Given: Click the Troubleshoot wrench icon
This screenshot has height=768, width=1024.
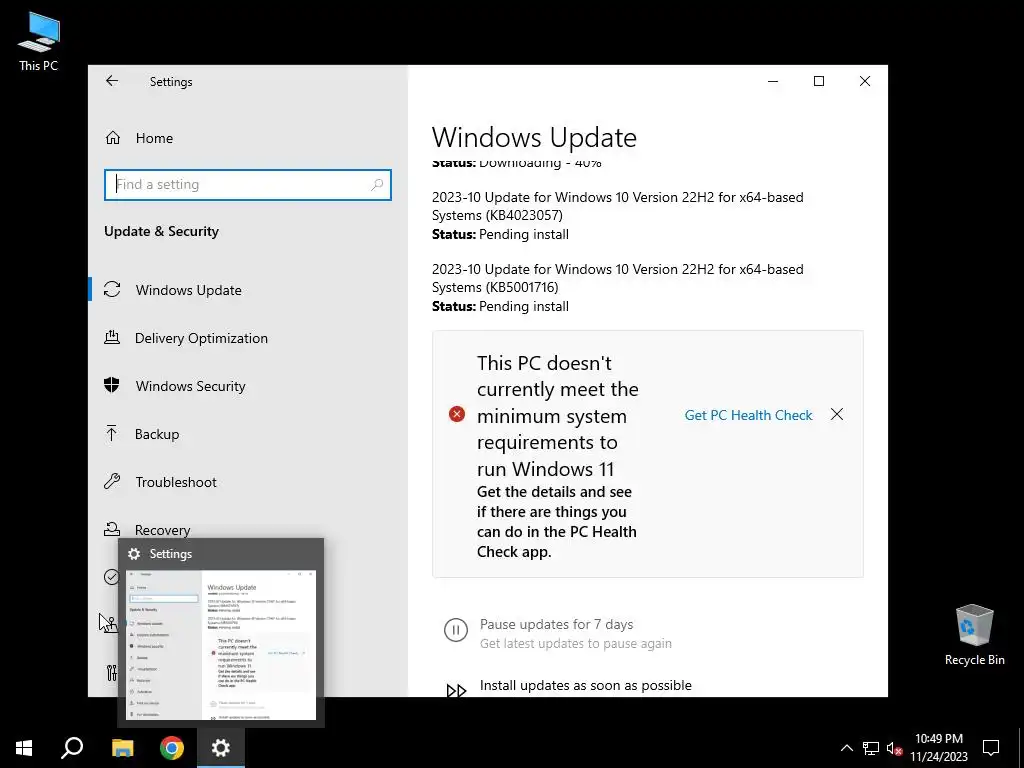Looking at the screenshot, I should [x=112, y=481].
